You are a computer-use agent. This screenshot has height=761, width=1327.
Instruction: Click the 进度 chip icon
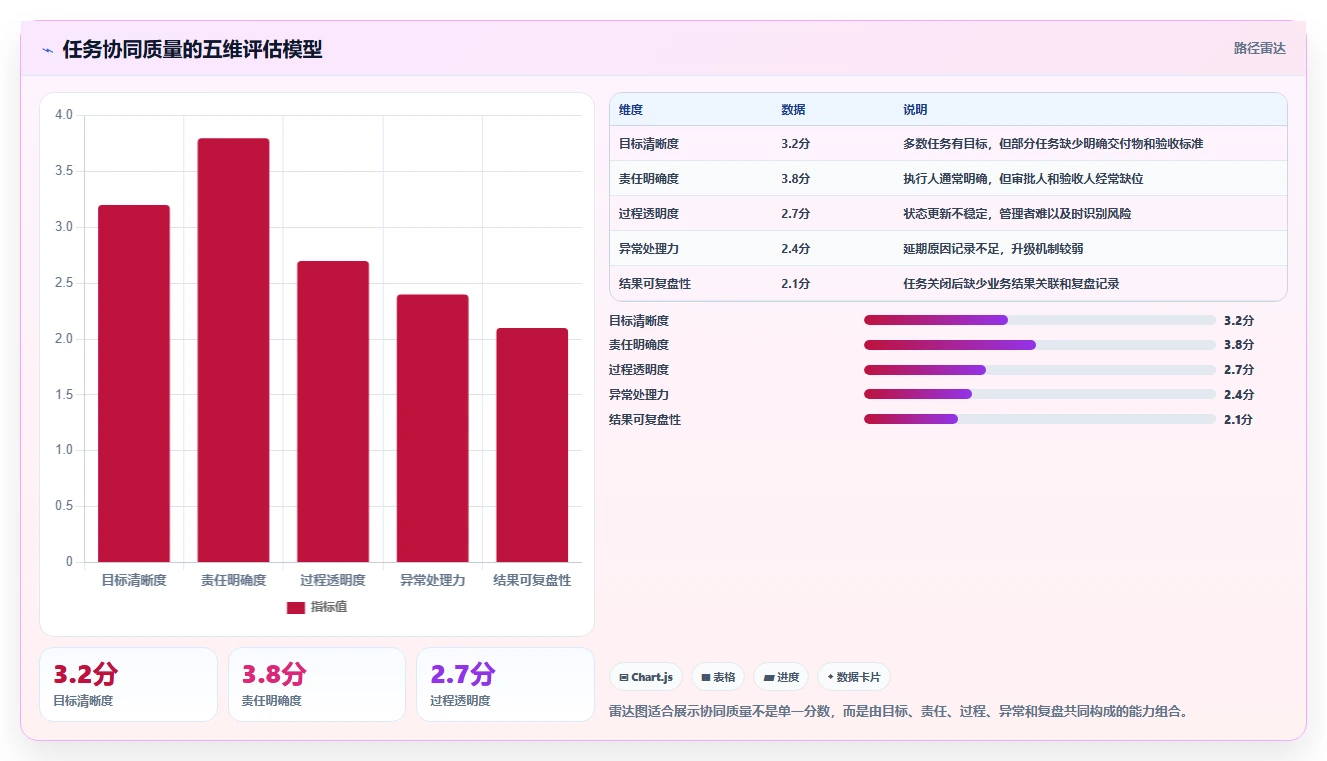[x=768, y=677]
